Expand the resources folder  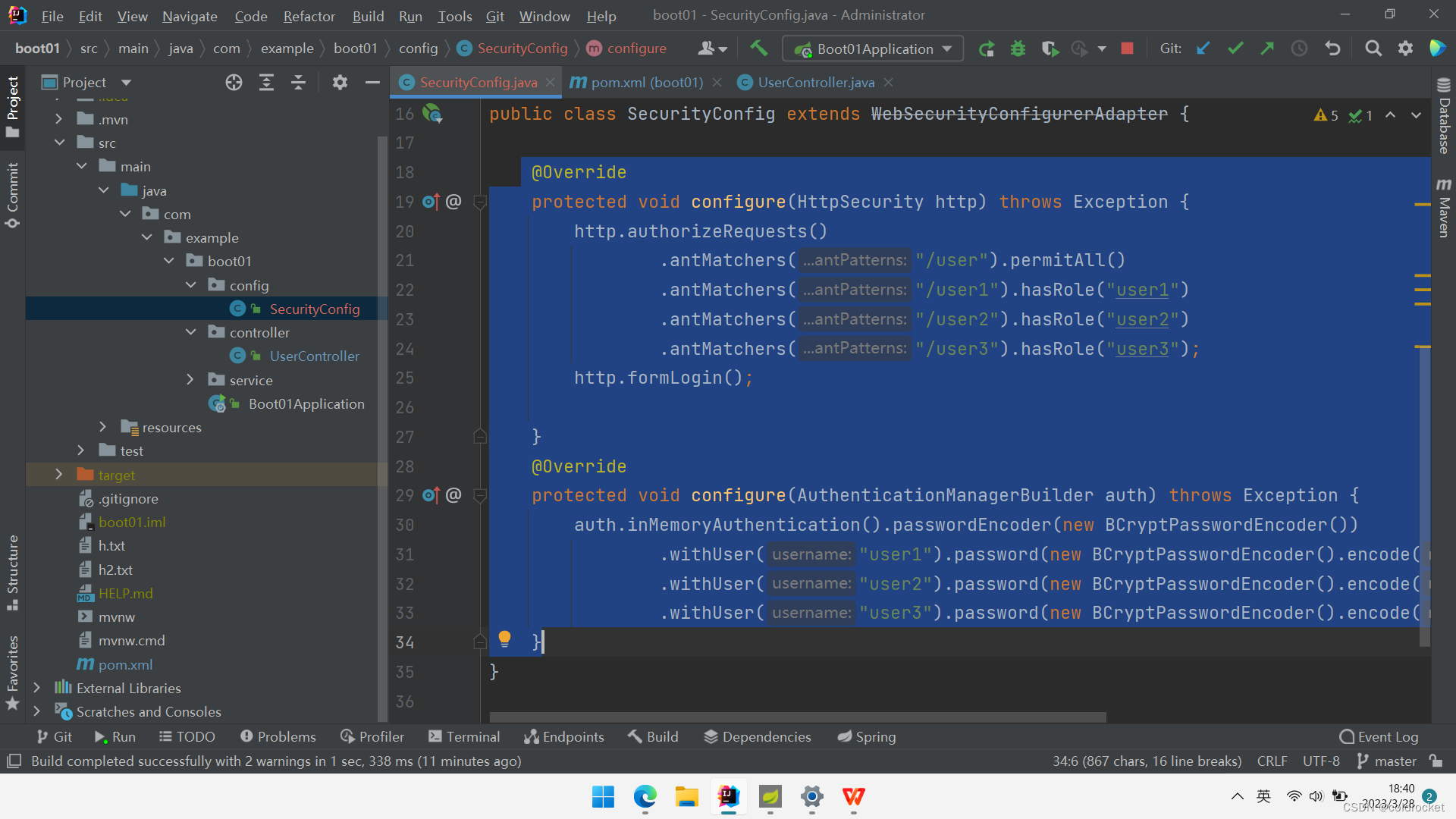coord(103,427)
